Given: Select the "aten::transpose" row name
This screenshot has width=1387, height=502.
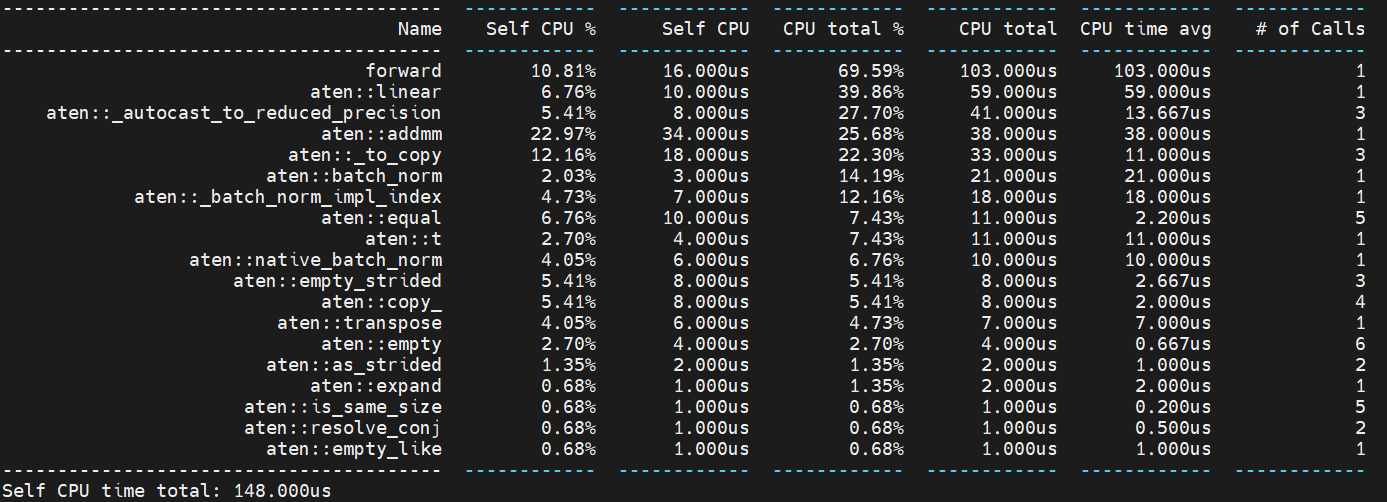Looking at the screenshot, I should tap(359, 323).
